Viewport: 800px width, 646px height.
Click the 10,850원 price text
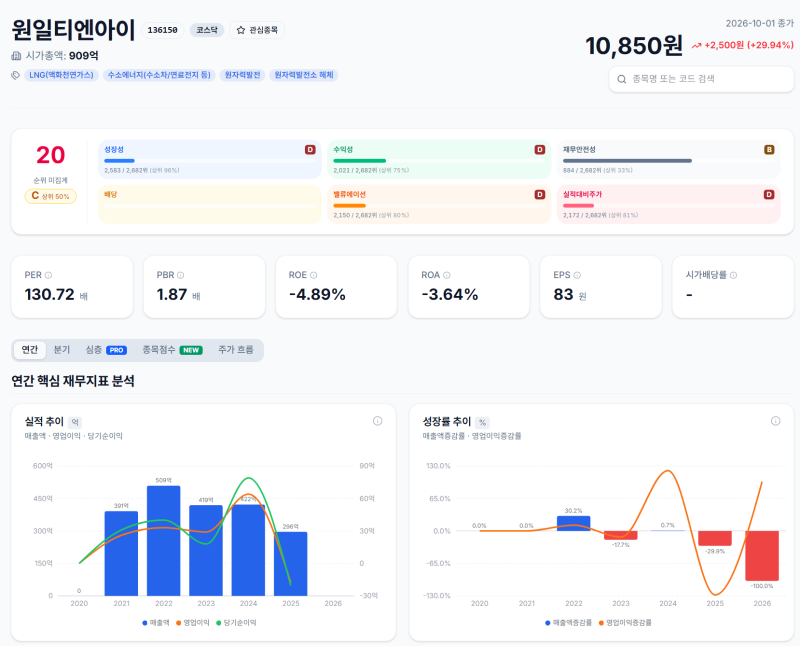[634, 46]
